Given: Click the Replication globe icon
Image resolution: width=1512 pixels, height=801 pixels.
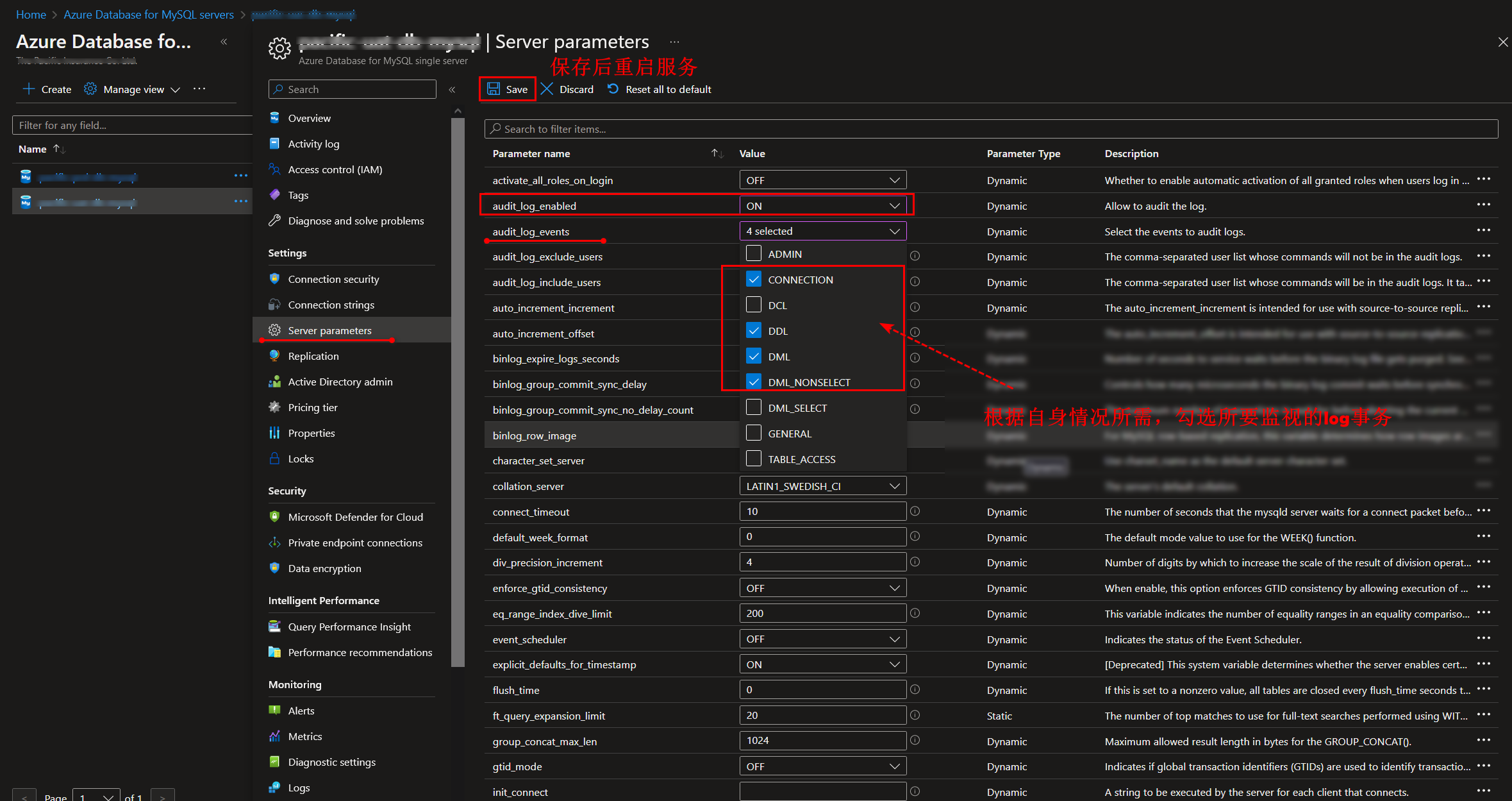Looking at the screenshot, I should pos(274,356).
